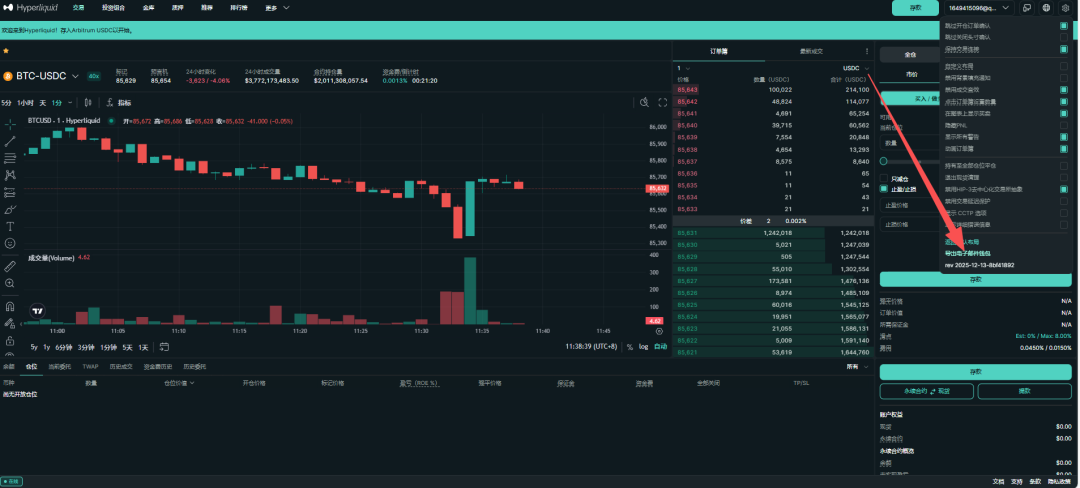This screenshot has width=1080, height=488.
Task: Click the 40x leverage badge
Action: [x=94, y=76]
